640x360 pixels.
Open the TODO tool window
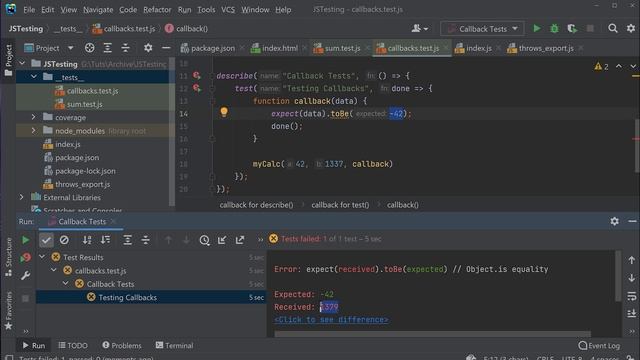pos(73,345)
